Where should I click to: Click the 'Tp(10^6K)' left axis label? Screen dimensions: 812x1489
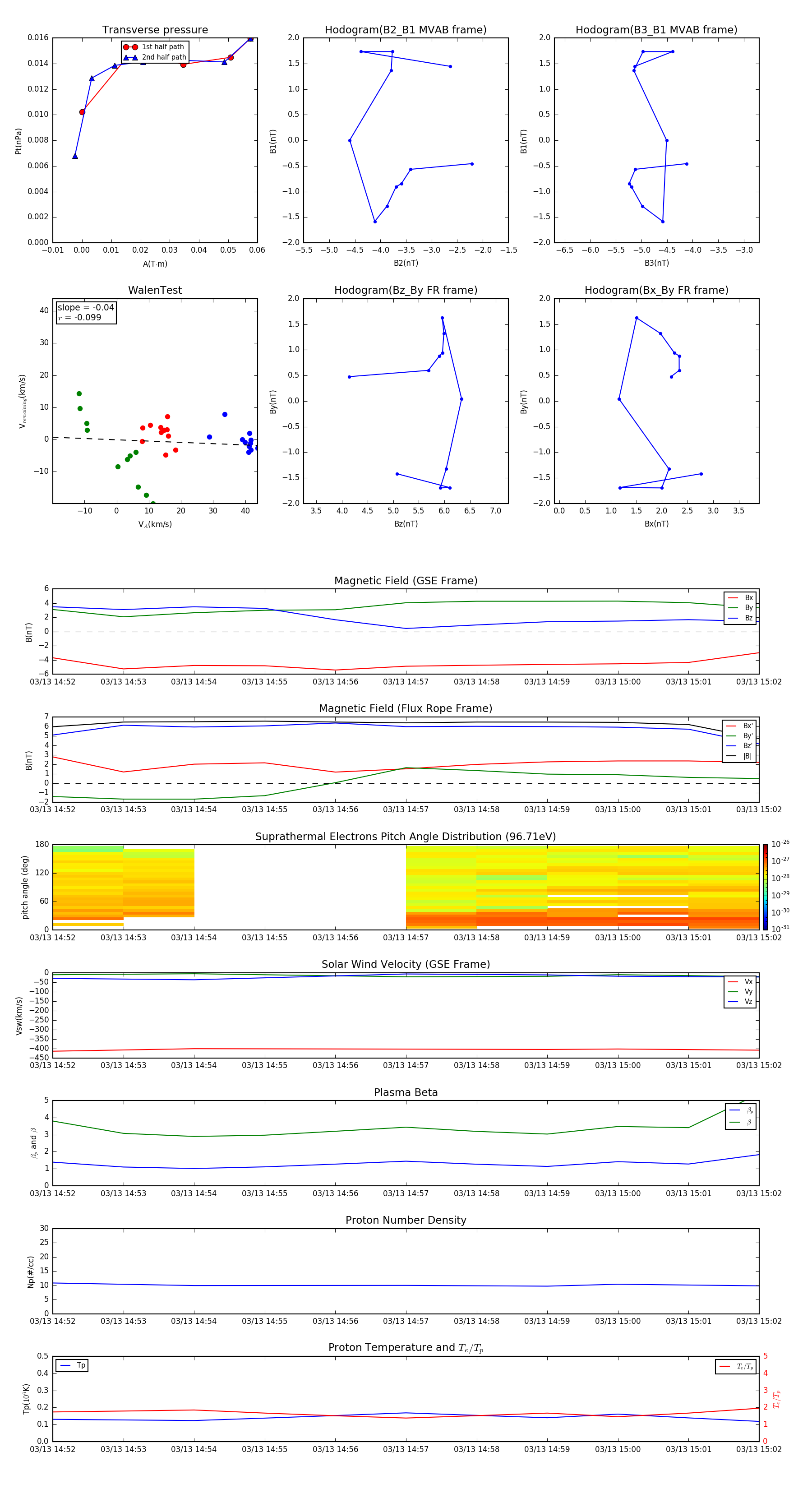point(26,1399)
